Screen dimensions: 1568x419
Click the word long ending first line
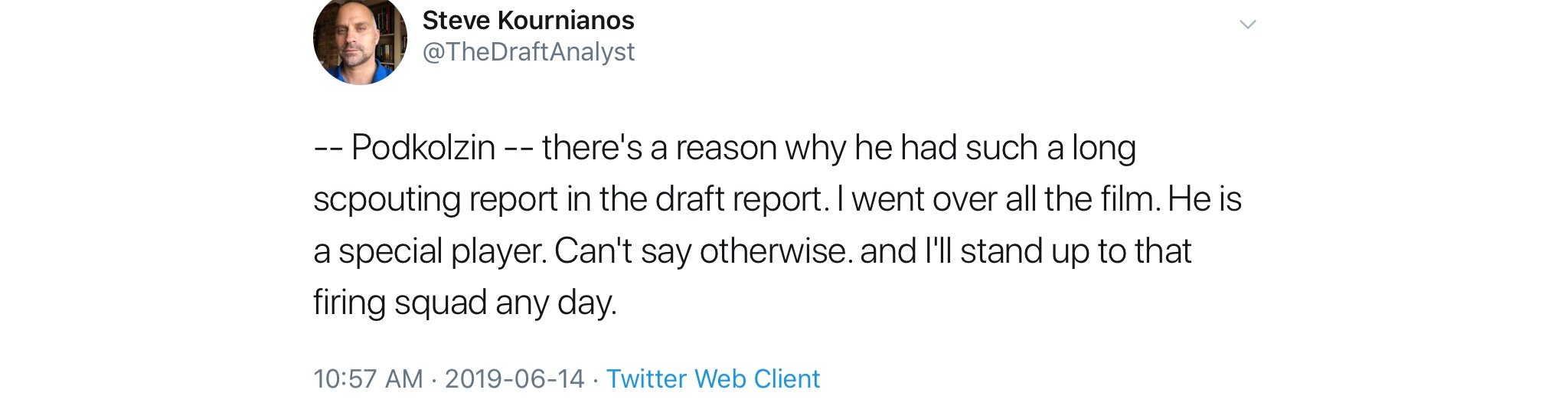click(x=1103, y=147)
